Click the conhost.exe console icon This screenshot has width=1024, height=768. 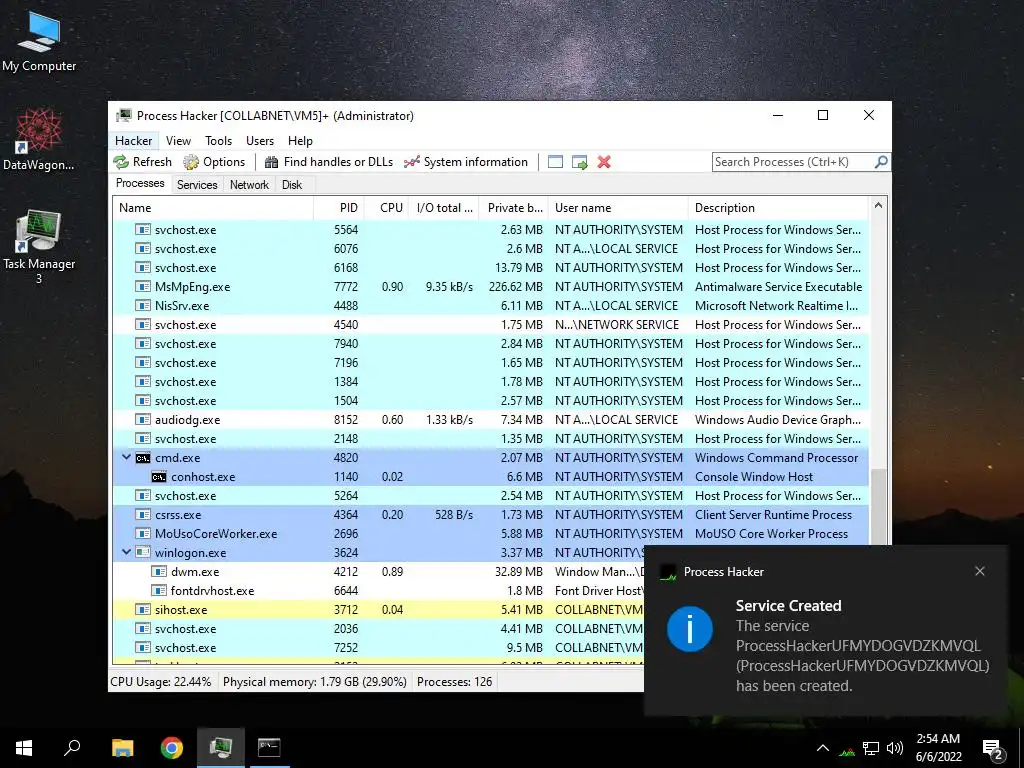click(159, 477)
